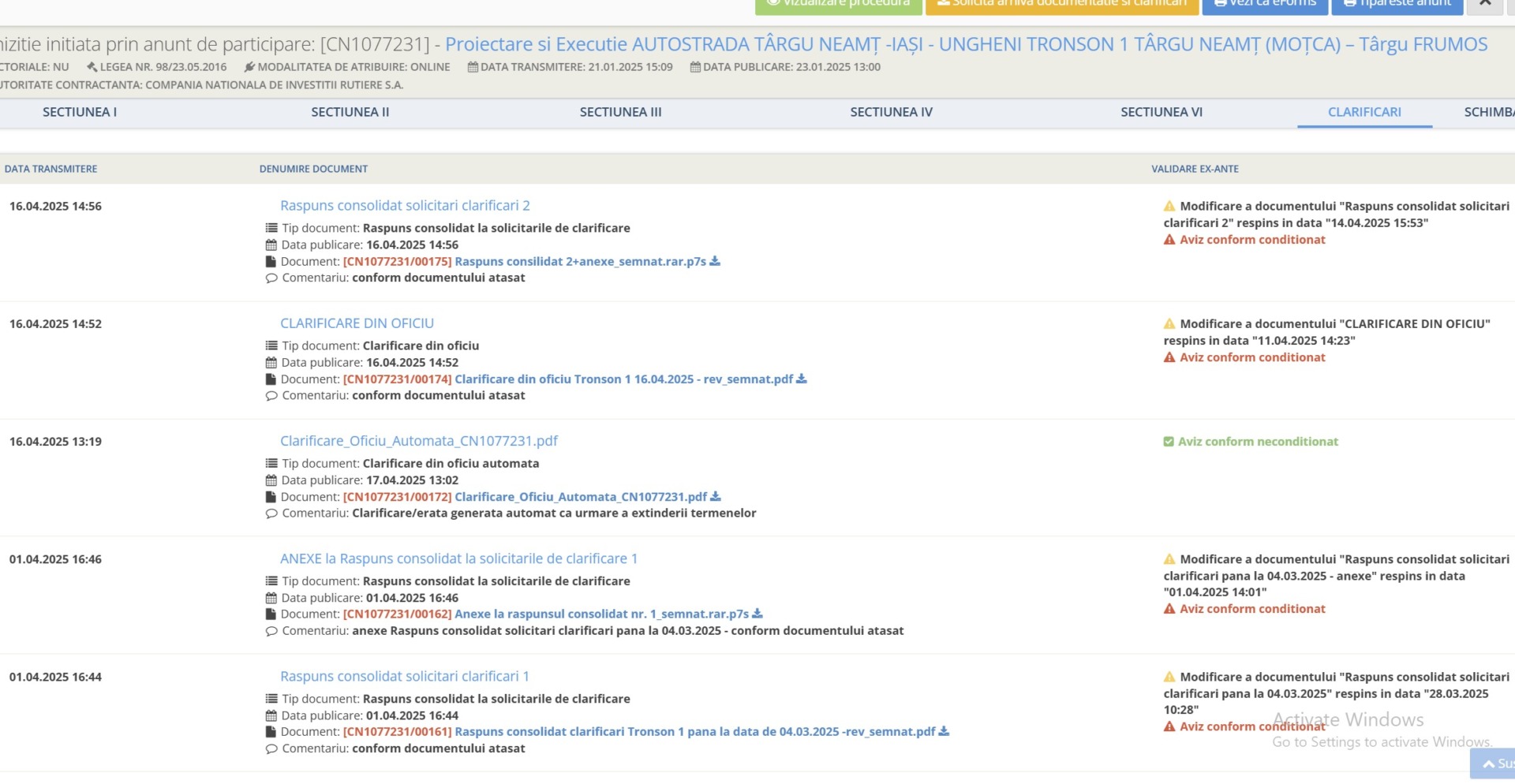Click the Aviz conform neconditionat status text

click(x=1258, y=442)
